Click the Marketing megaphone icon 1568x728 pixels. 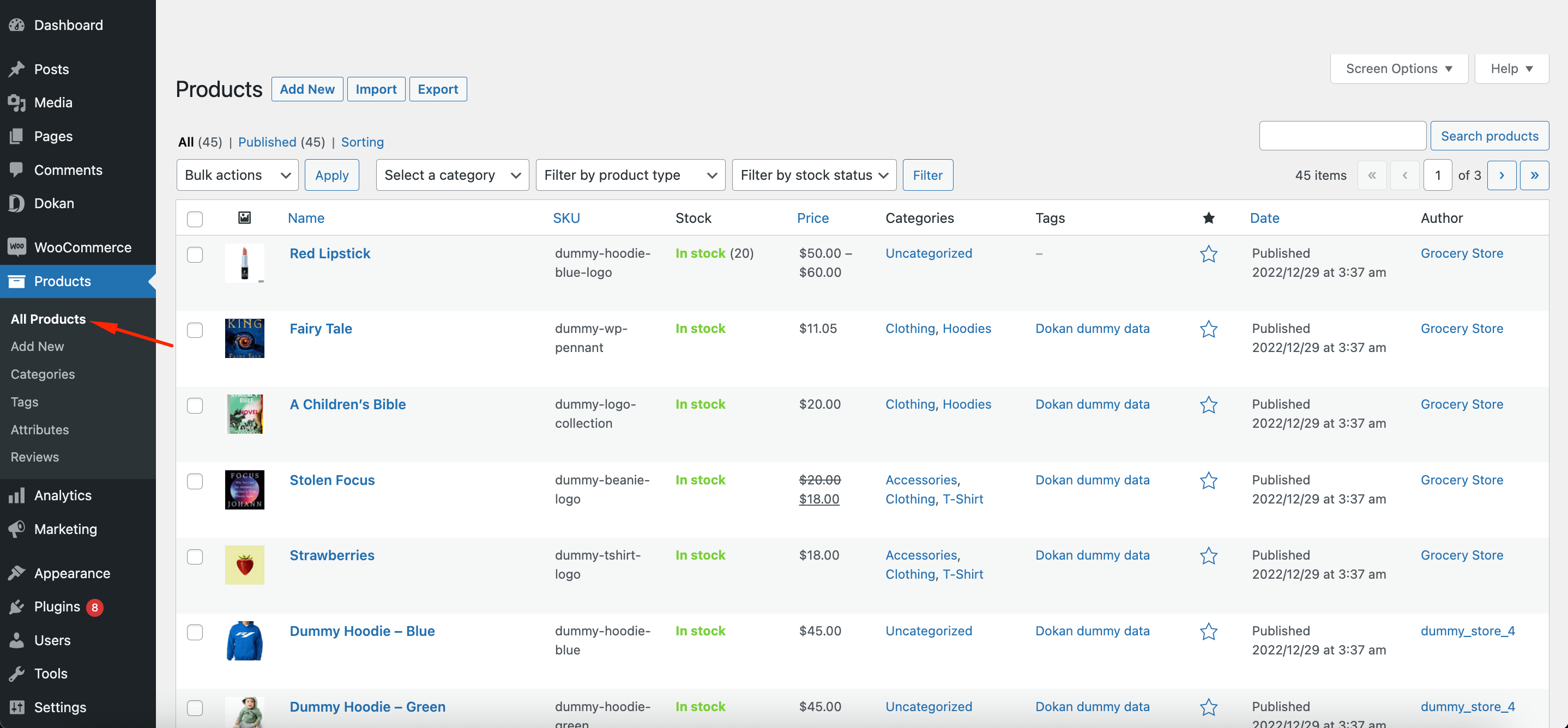point(16,529)
